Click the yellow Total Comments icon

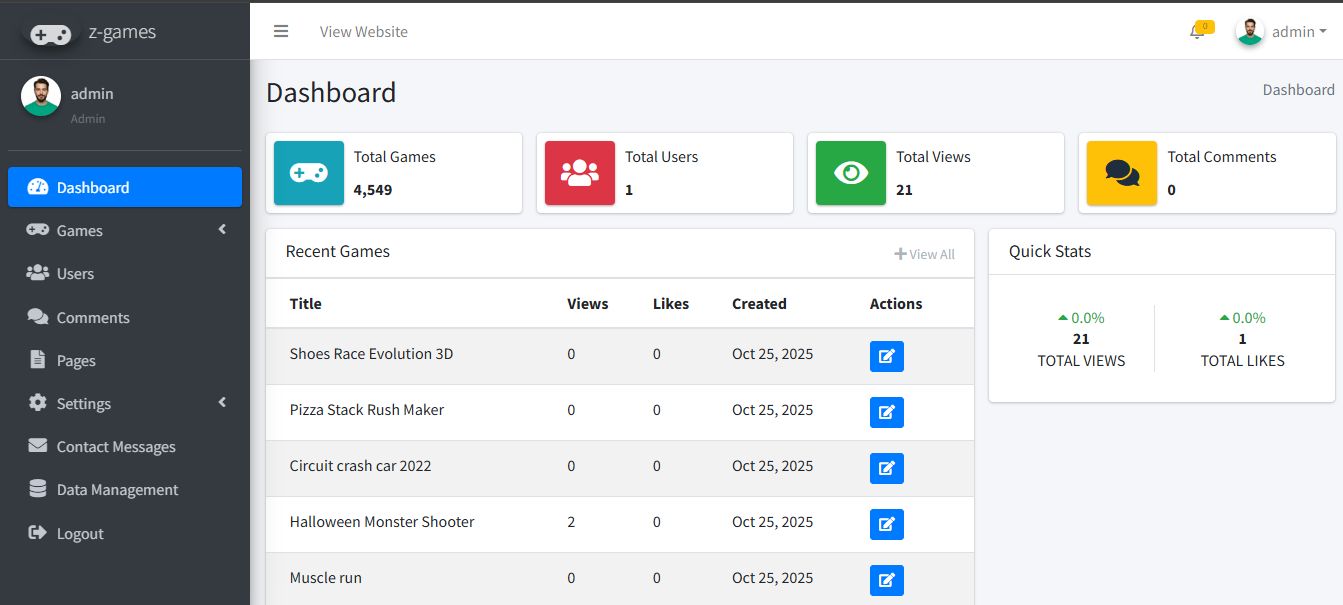(1122, 173)
